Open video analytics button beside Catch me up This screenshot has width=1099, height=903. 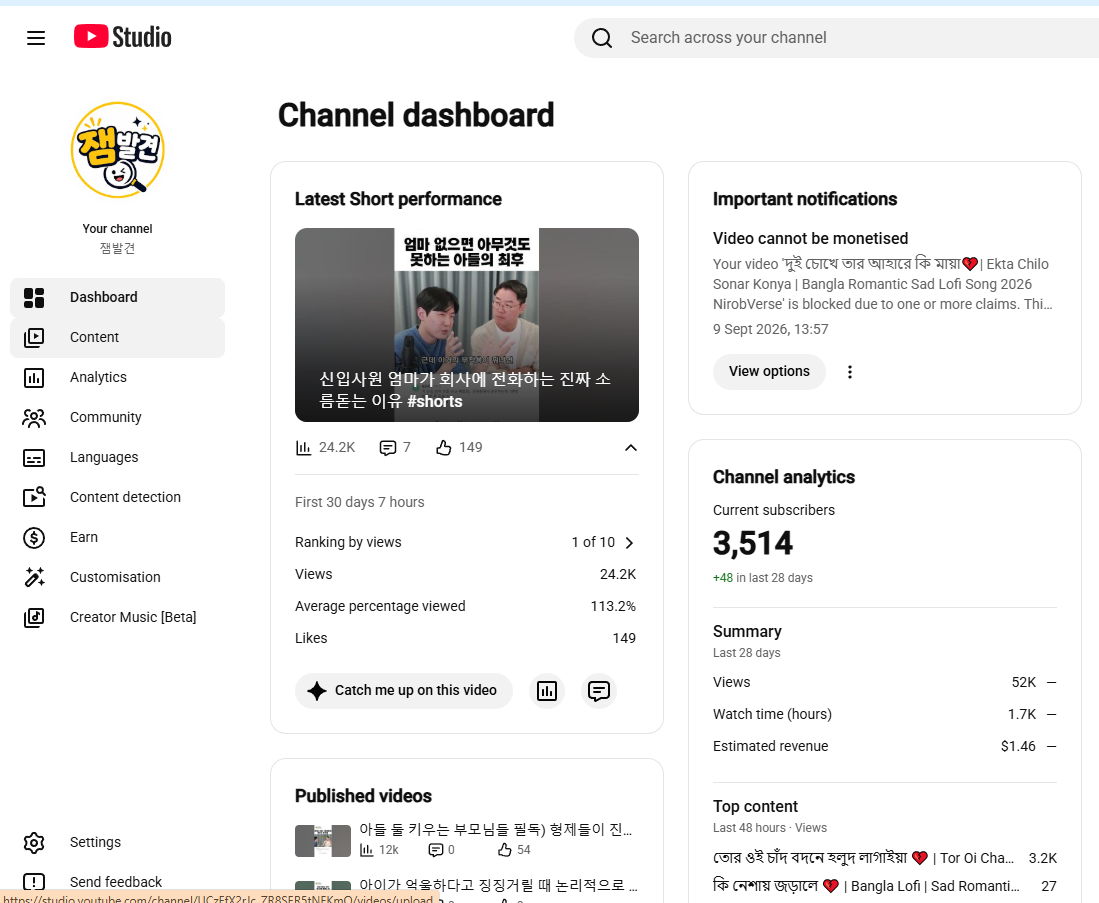pyautogui.click(x=547, y=691)
